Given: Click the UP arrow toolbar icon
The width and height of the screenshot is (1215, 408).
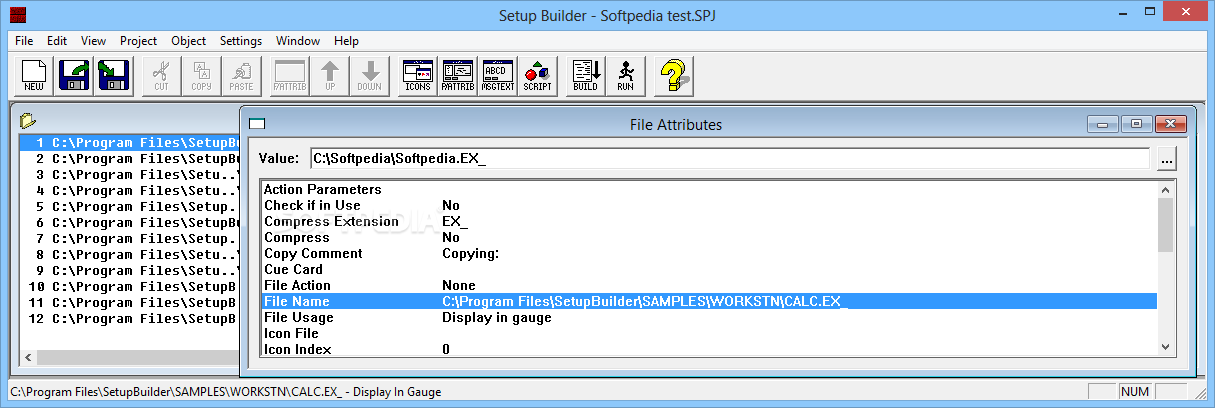Looking at the screenshot, I should [330, 76].
